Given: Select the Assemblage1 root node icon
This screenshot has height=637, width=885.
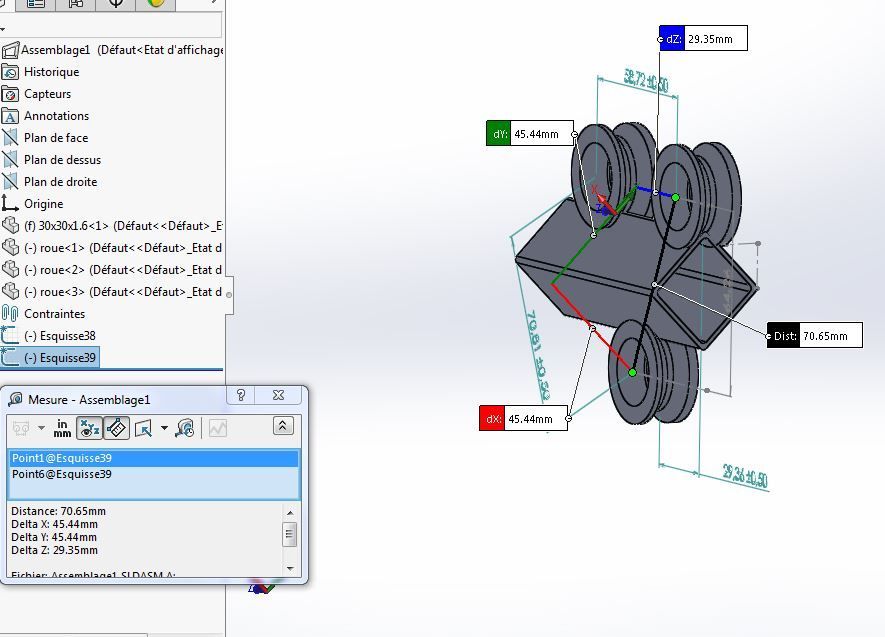Looking at the screenshot, I should click(10, 50).
